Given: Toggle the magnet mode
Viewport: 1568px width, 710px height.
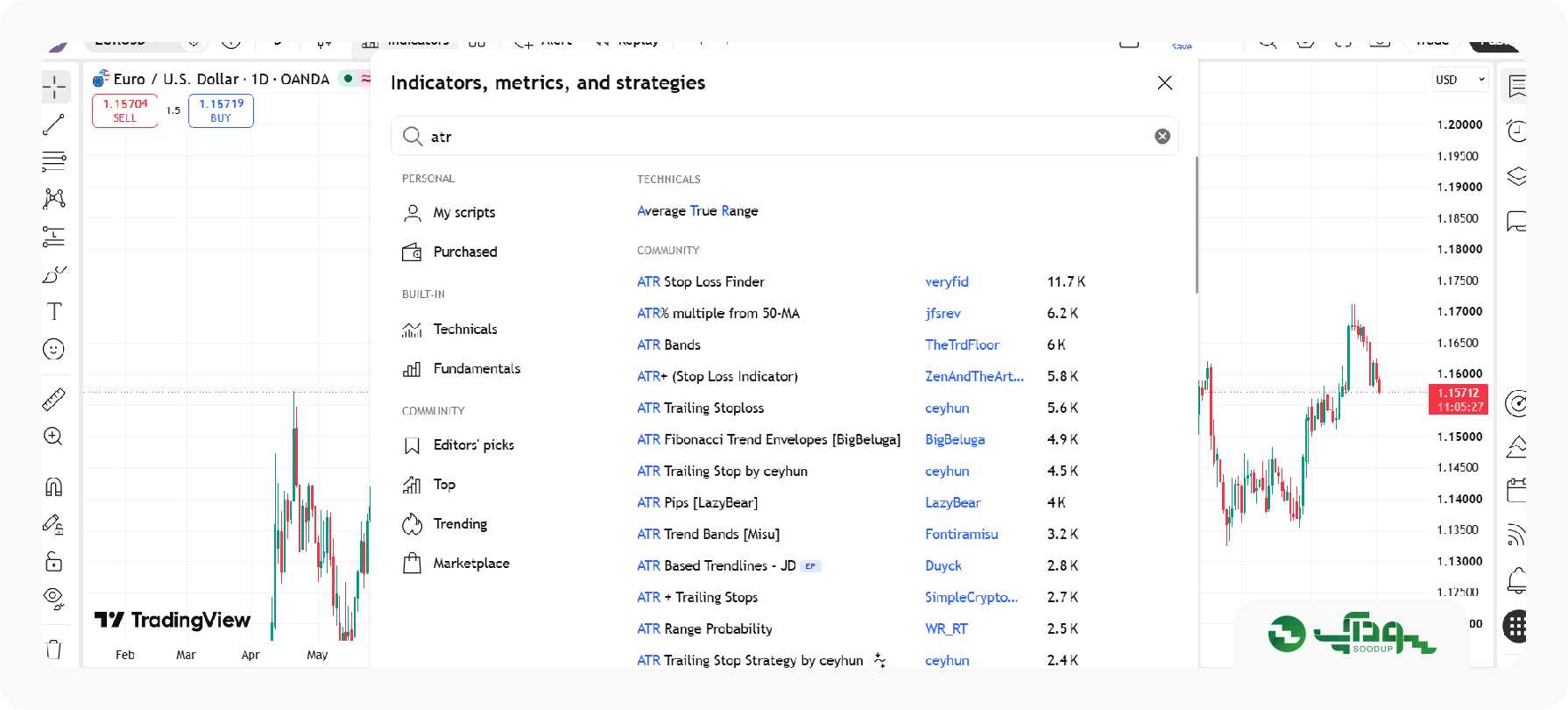Looking at the screenshot, I should [x=54, y=486].
